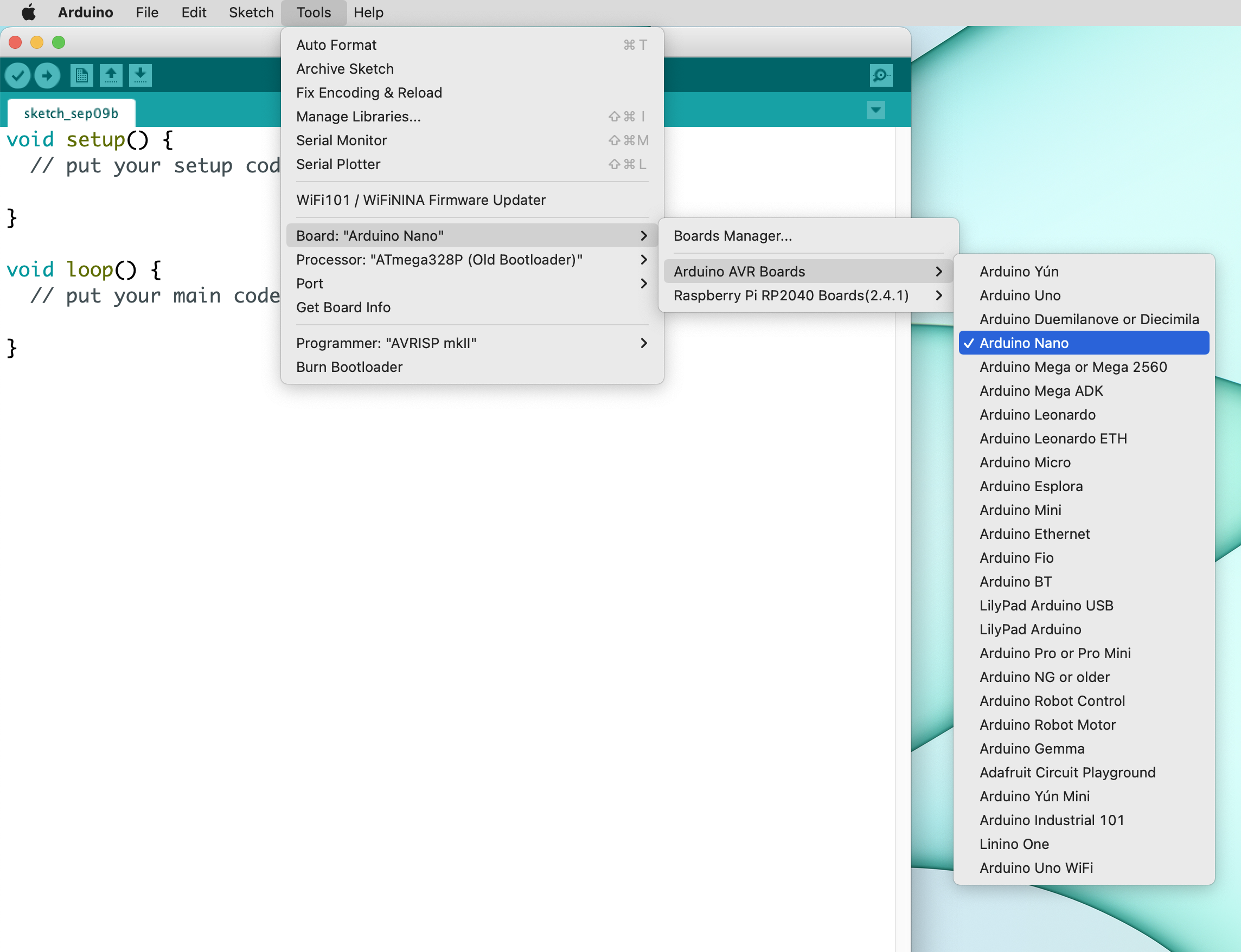Select Arduino Mega or Mega 2560
The width and height of the screenshot is (1241, 952).
[1084, 366]
